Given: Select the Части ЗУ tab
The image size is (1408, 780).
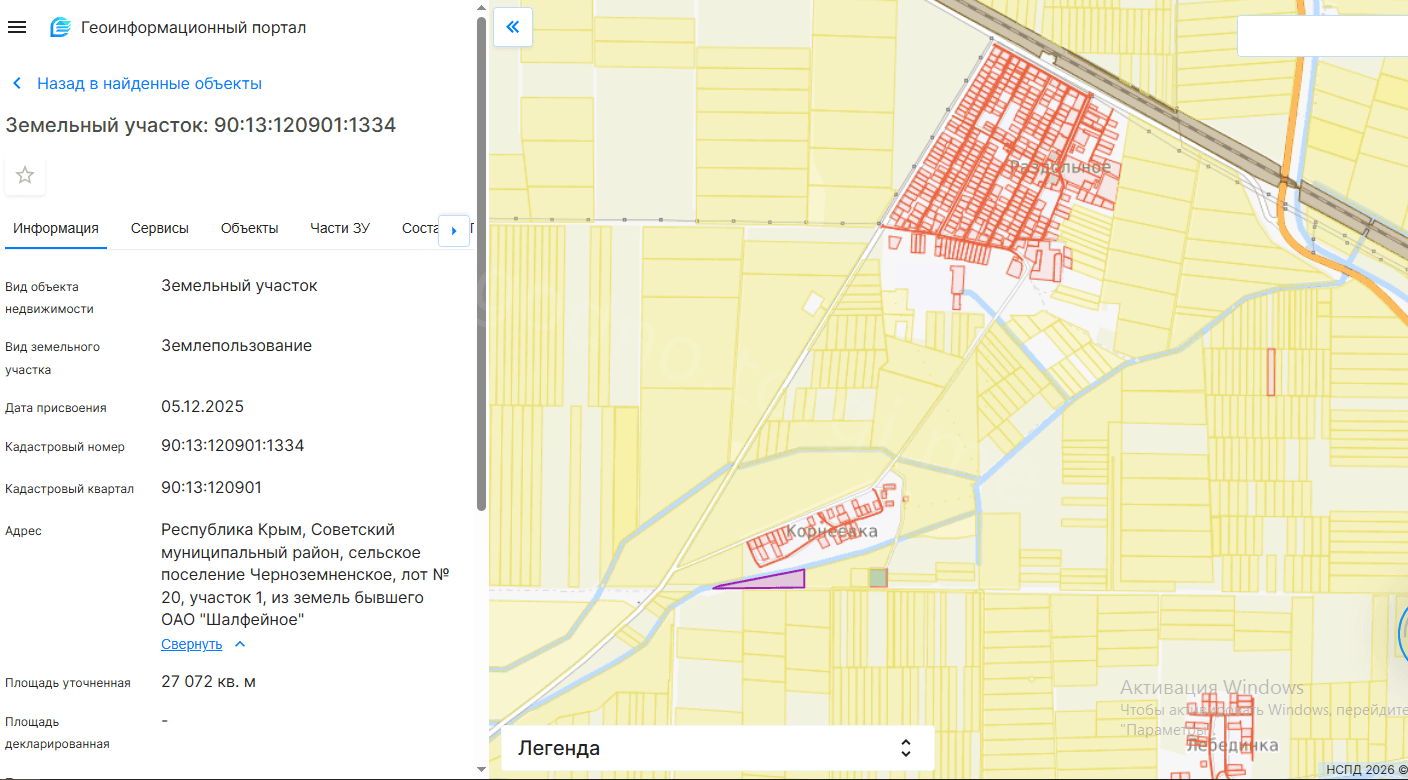Looking at the screenshot, I should coord(340,228).
